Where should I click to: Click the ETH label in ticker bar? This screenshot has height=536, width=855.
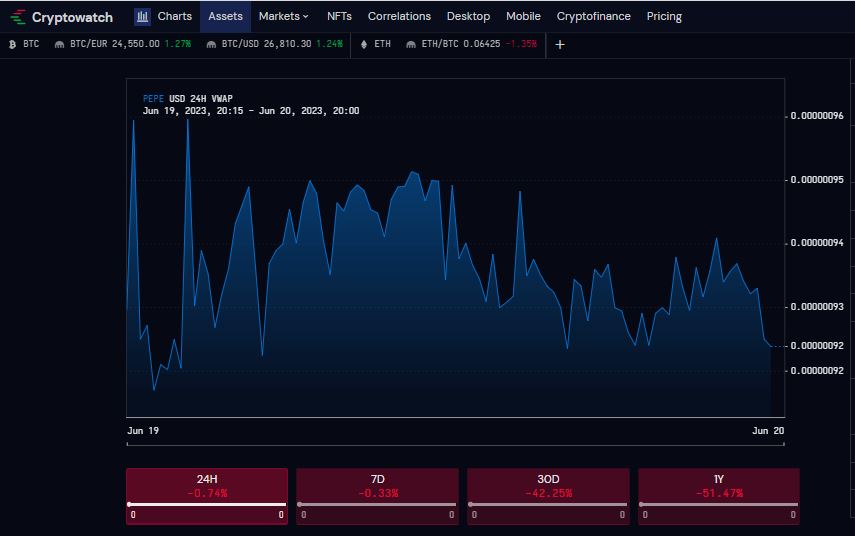point(382,44)
